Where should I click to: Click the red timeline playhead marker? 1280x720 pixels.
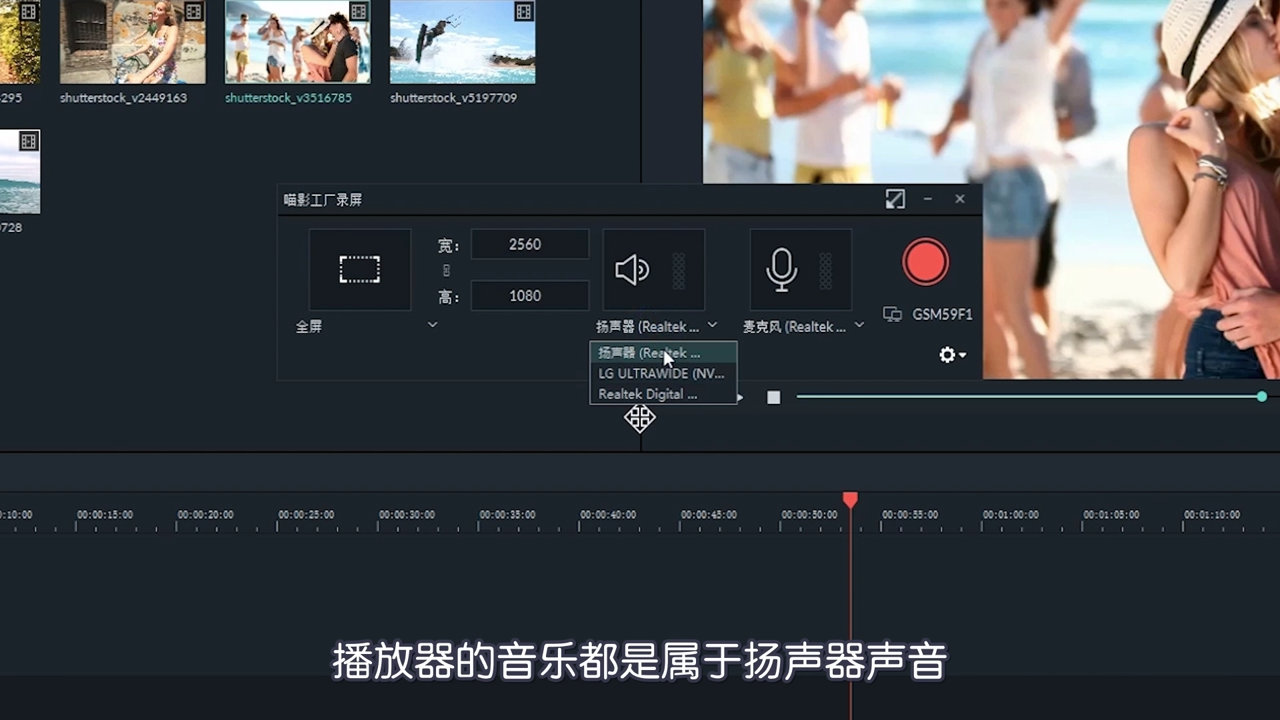[850, 499]
